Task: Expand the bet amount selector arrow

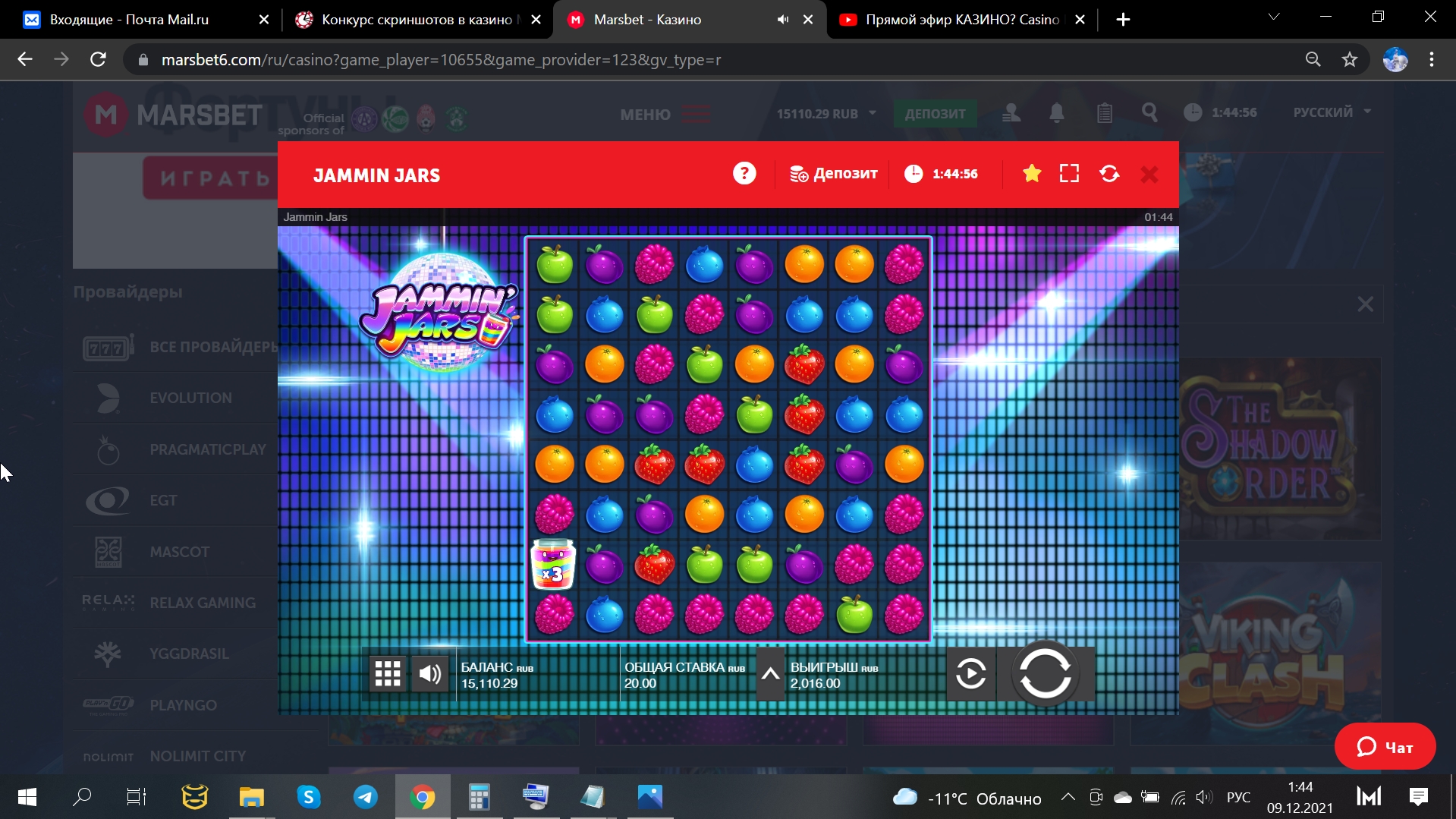Action: point(770,673)
